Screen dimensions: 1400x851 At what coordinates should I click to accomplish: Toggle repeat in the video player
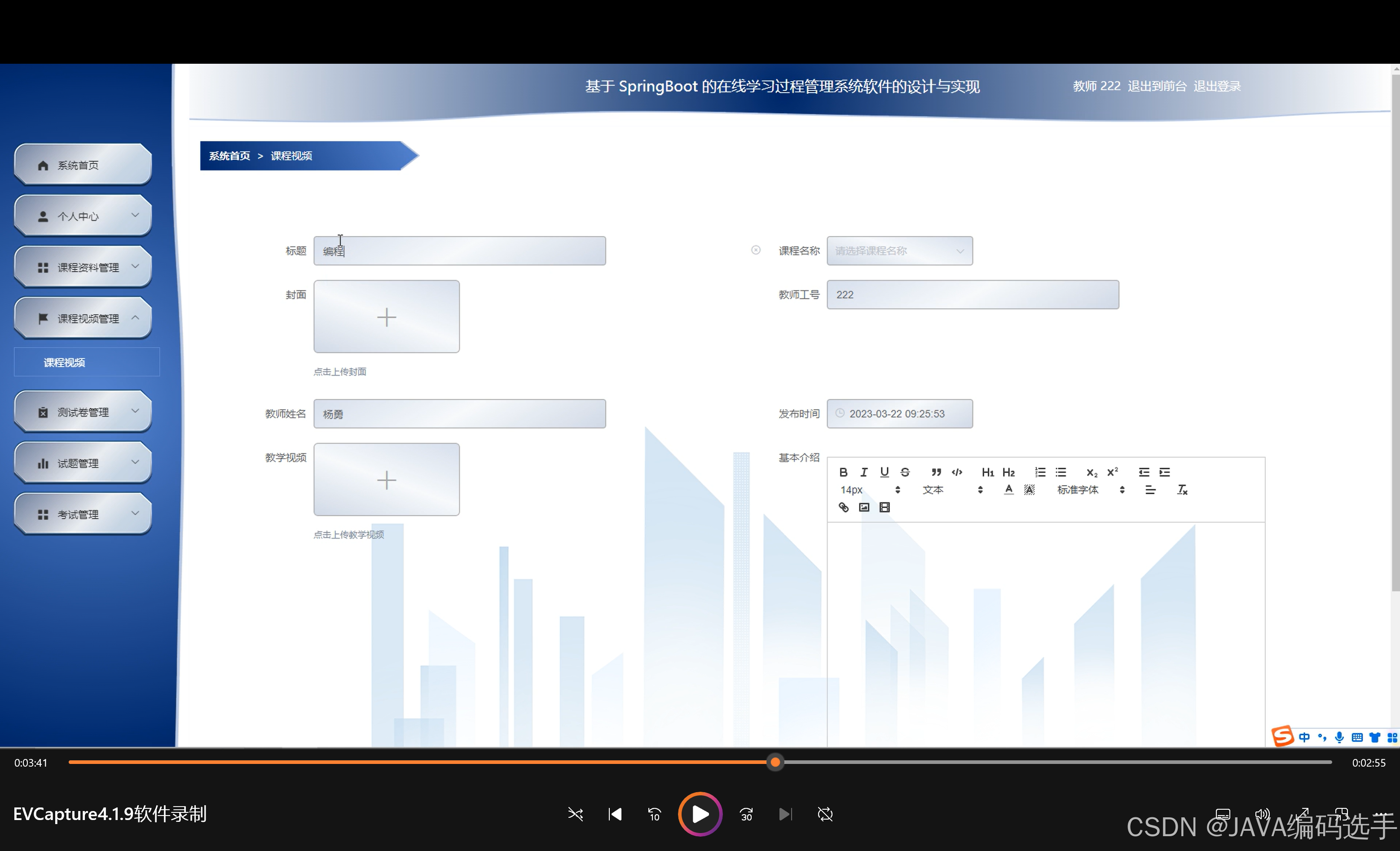825,814
